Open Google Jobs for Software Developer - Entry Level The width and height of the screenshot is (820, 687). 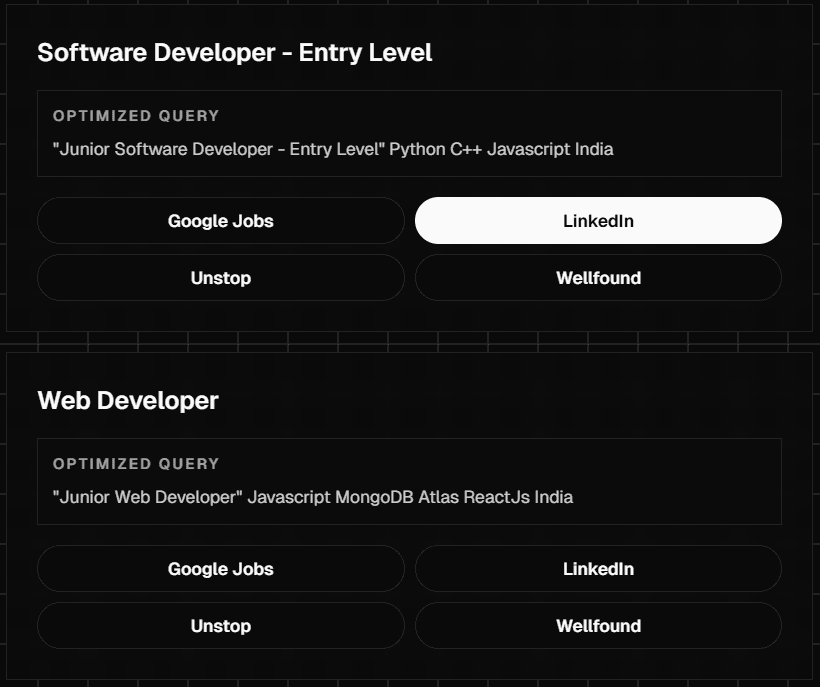(221, 221)
